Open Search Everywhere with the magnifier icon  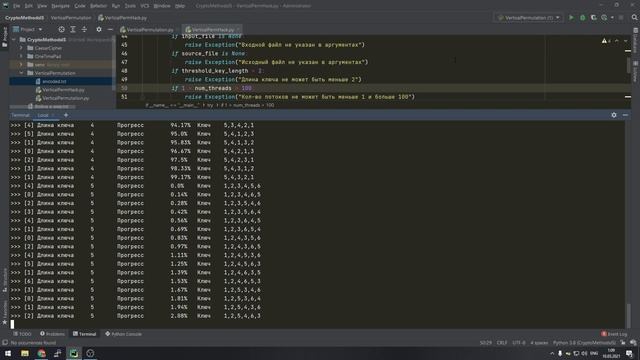[x=634, y=18]
